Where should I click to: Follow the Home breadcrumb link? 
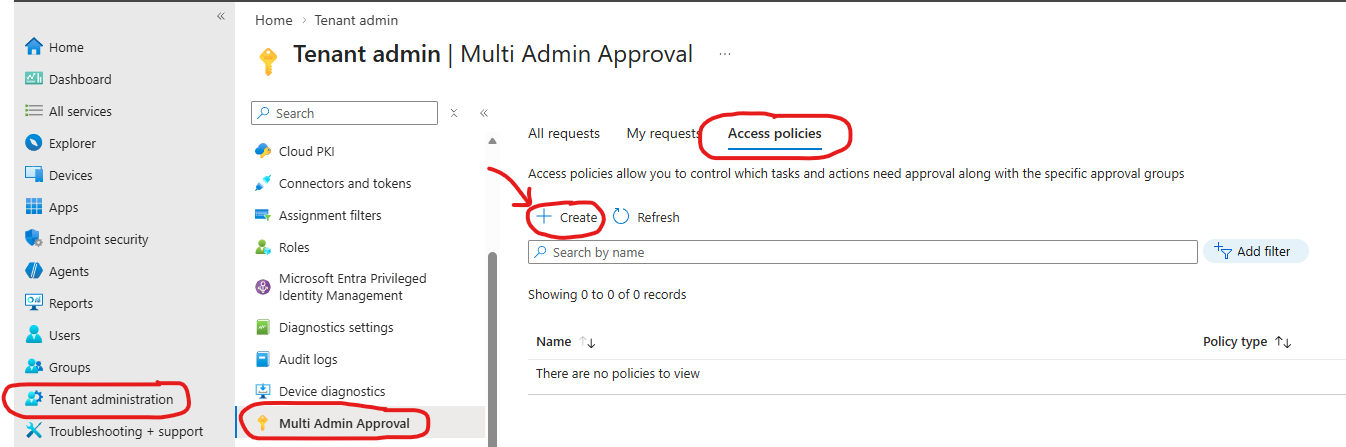[x=274, y=20]
